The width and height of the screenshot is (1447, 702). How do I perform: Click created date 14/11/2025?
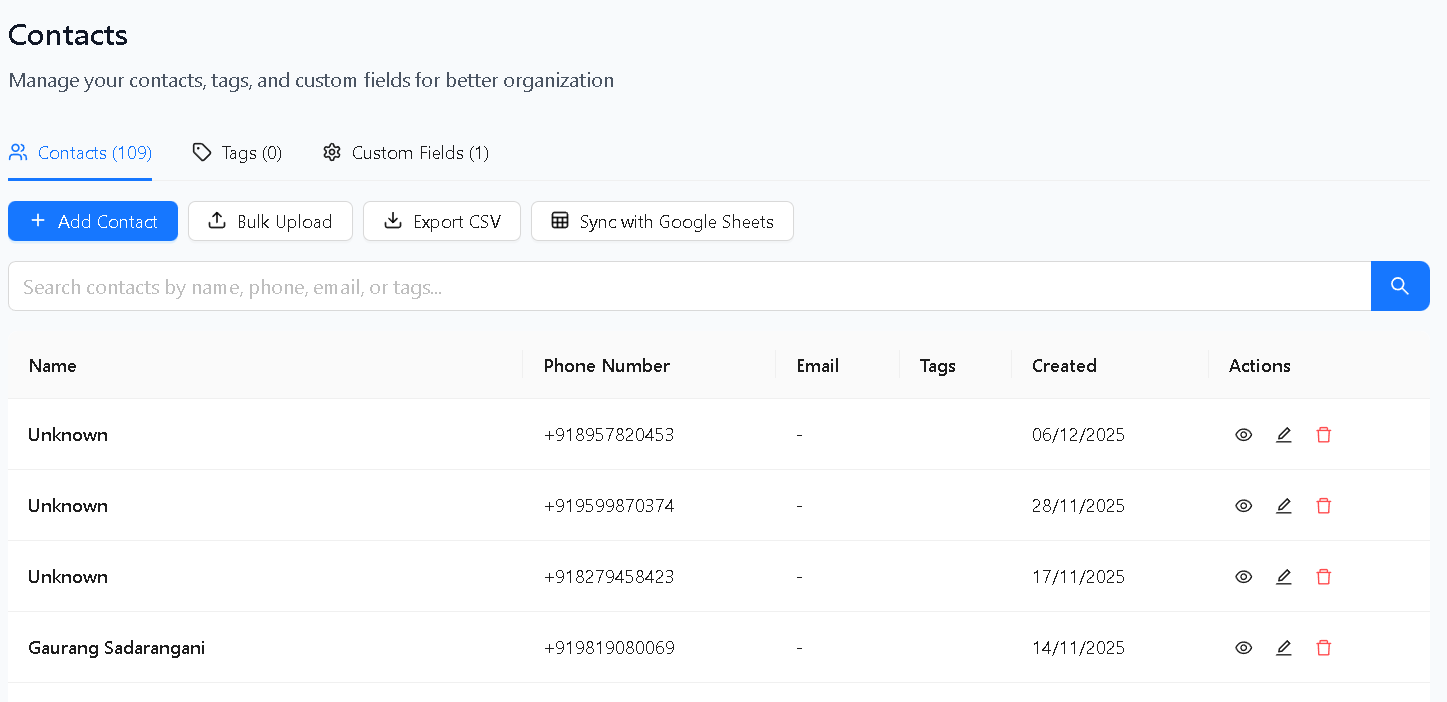pos(1078,648)
